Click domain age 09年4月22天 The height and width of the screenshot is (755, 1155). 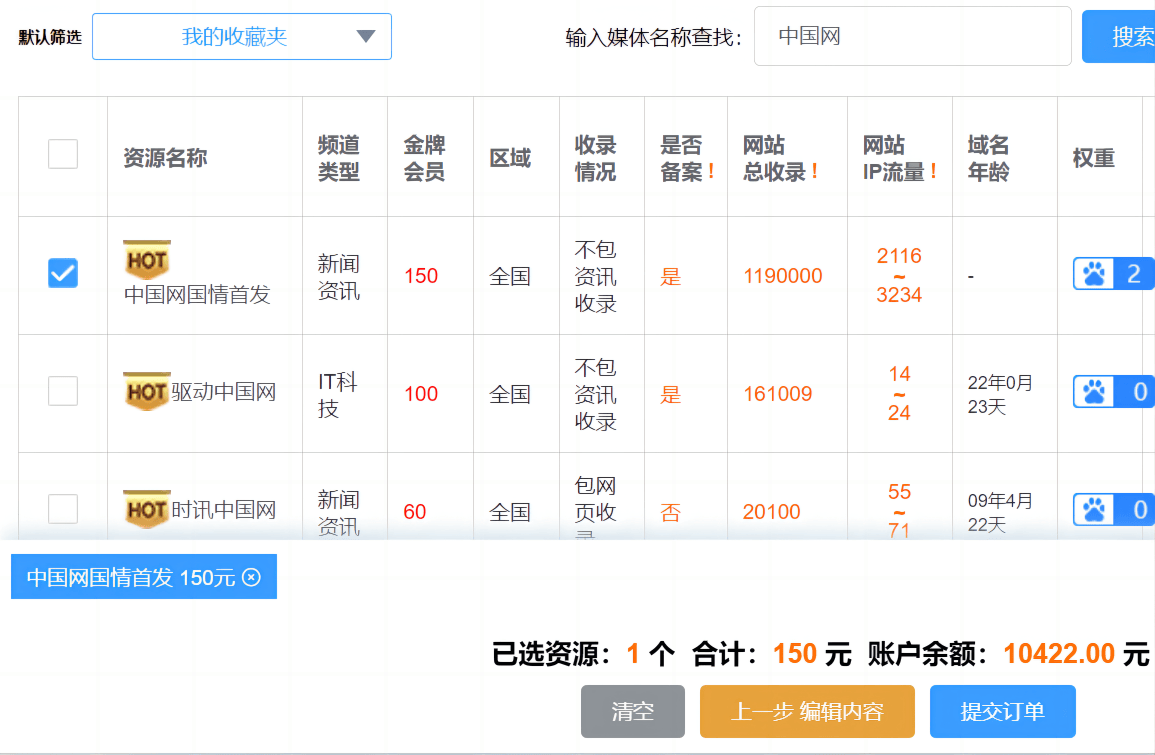point(1000,513)
